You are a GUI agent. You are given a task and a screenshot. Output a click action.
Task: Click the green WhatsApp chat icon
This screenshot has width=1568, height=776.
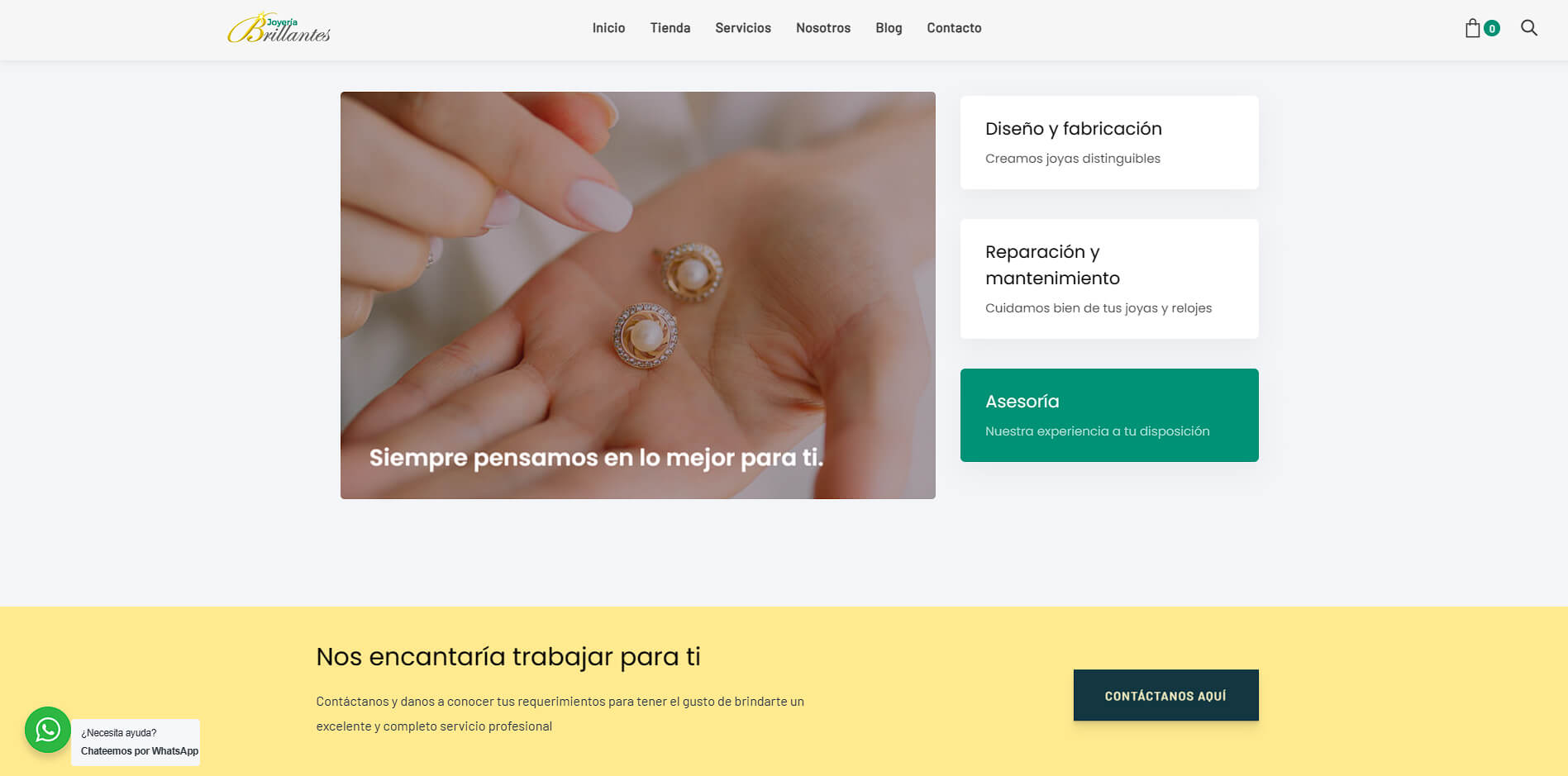tap(48, 730)
